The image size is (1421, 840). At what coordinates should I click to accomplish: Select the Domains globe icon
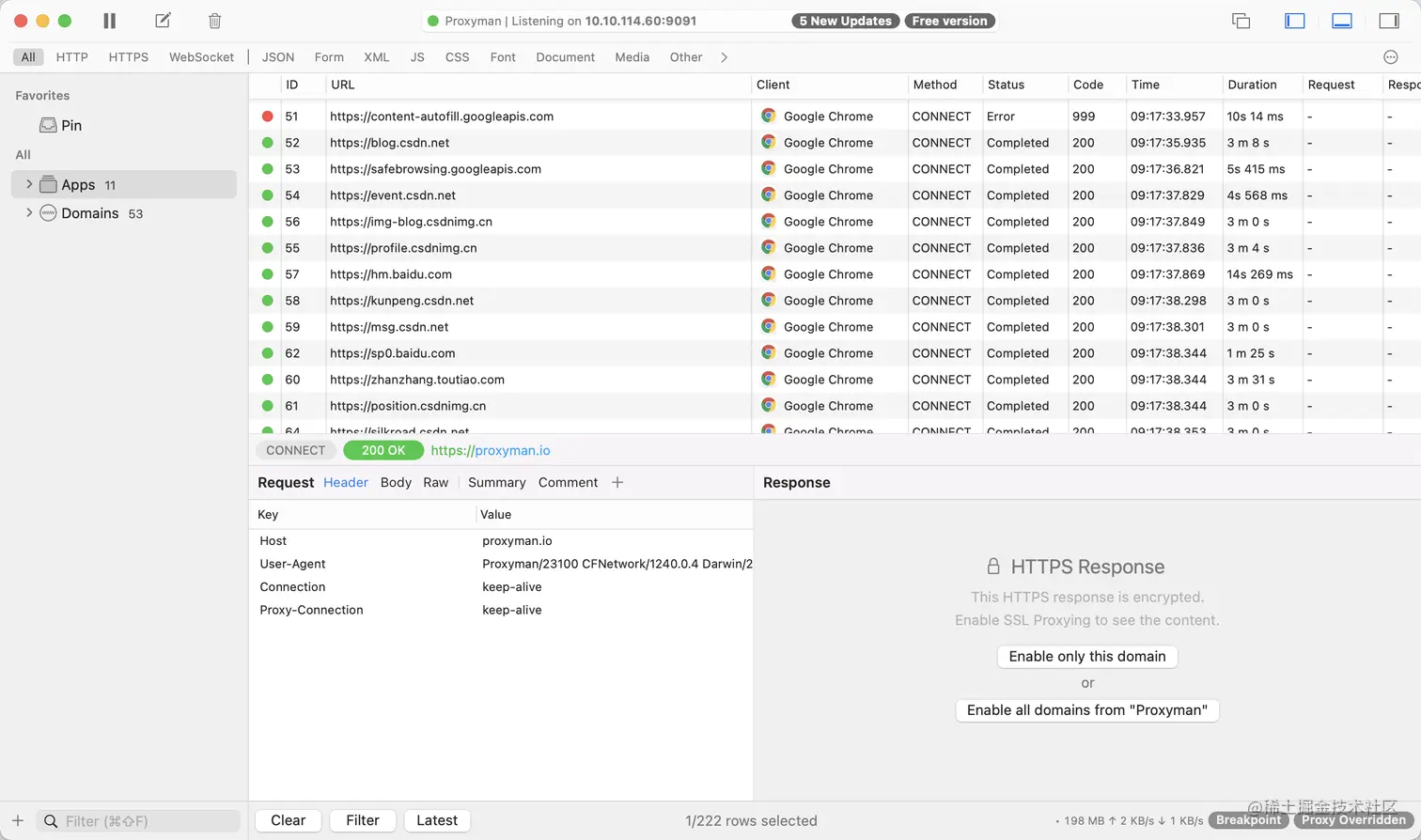coord(48,213)
